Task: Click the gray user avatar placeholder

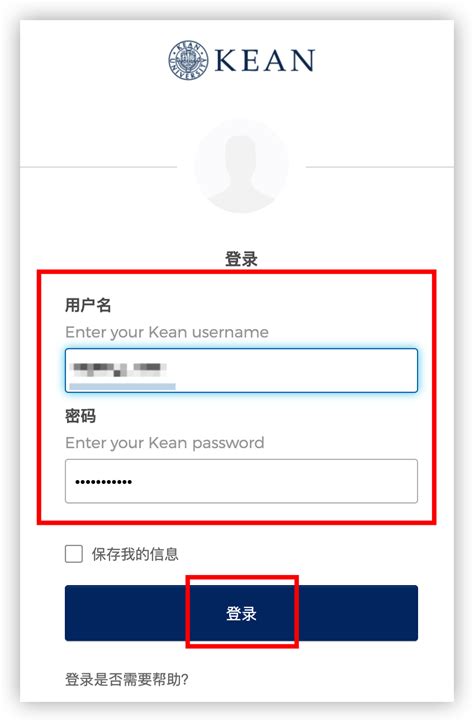Action: 242,166
